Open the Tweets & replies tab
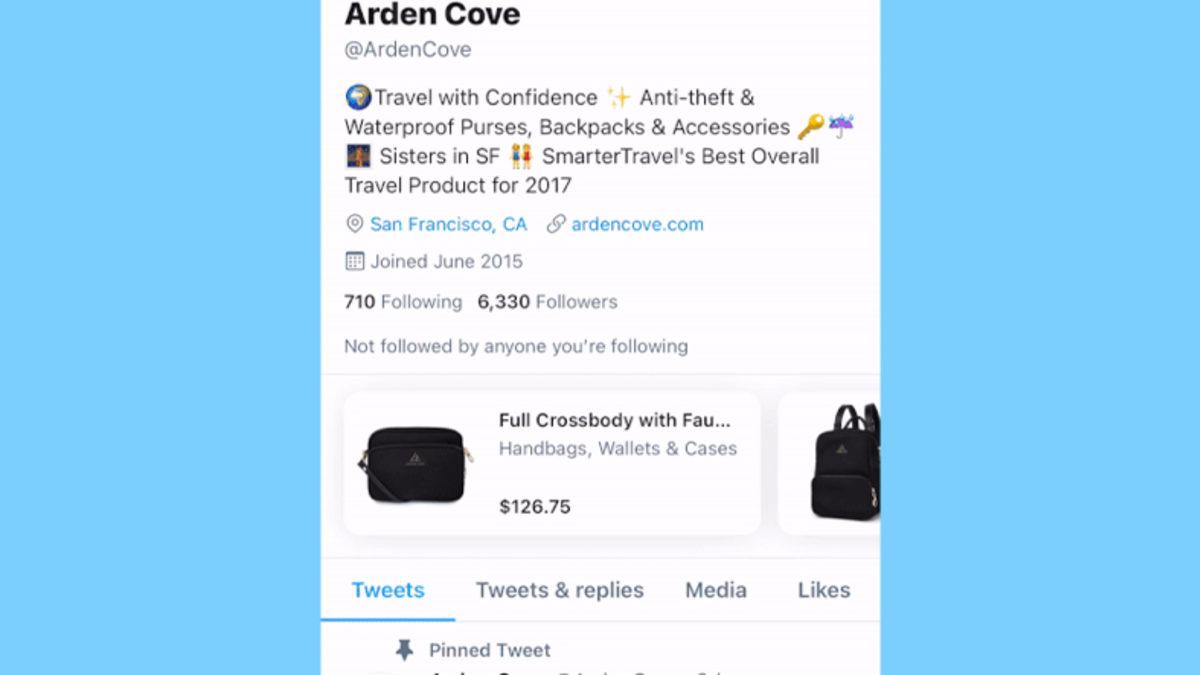 560,590
